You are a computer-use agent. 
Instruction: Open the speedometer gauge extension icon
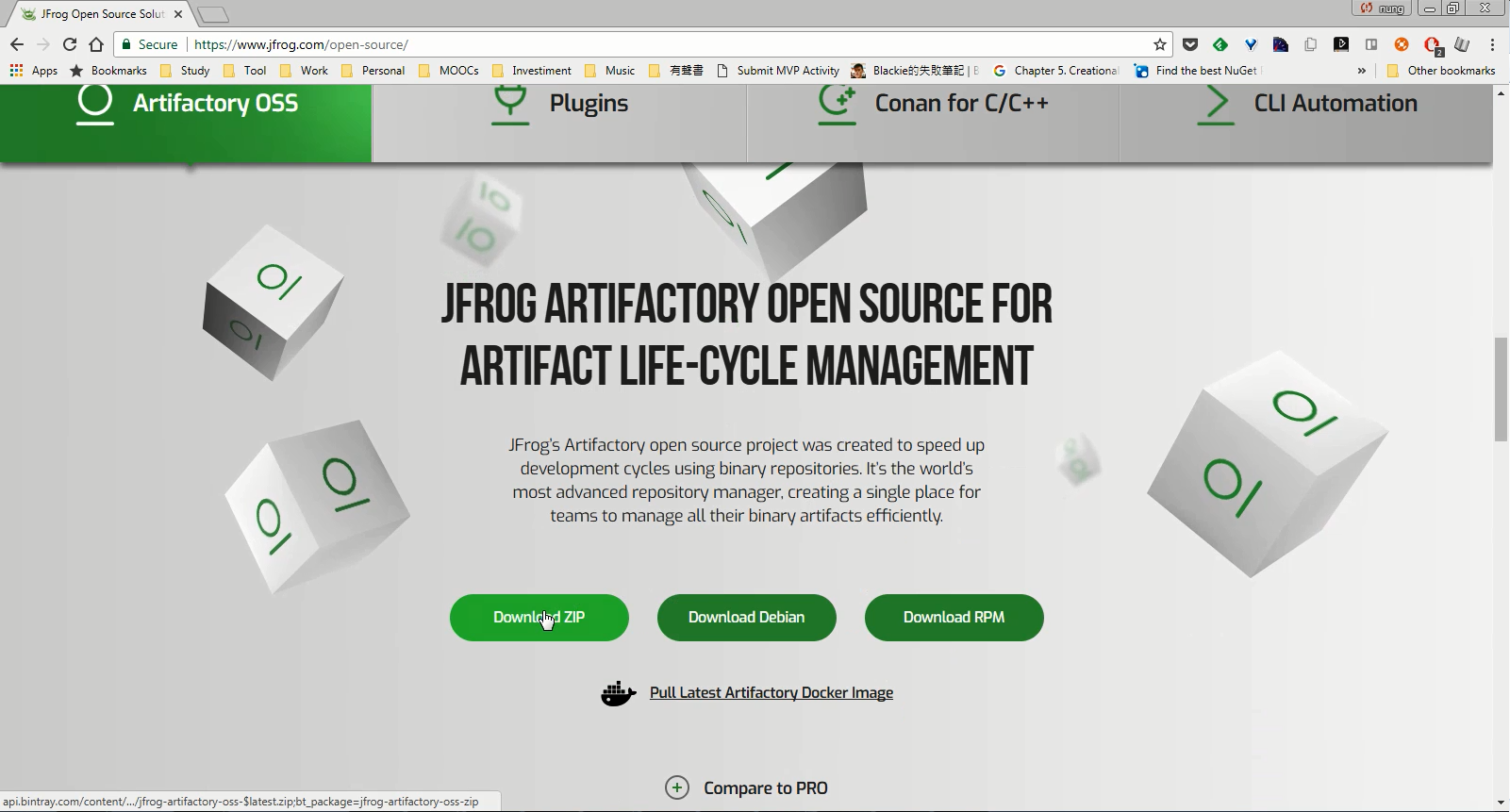1281,44
